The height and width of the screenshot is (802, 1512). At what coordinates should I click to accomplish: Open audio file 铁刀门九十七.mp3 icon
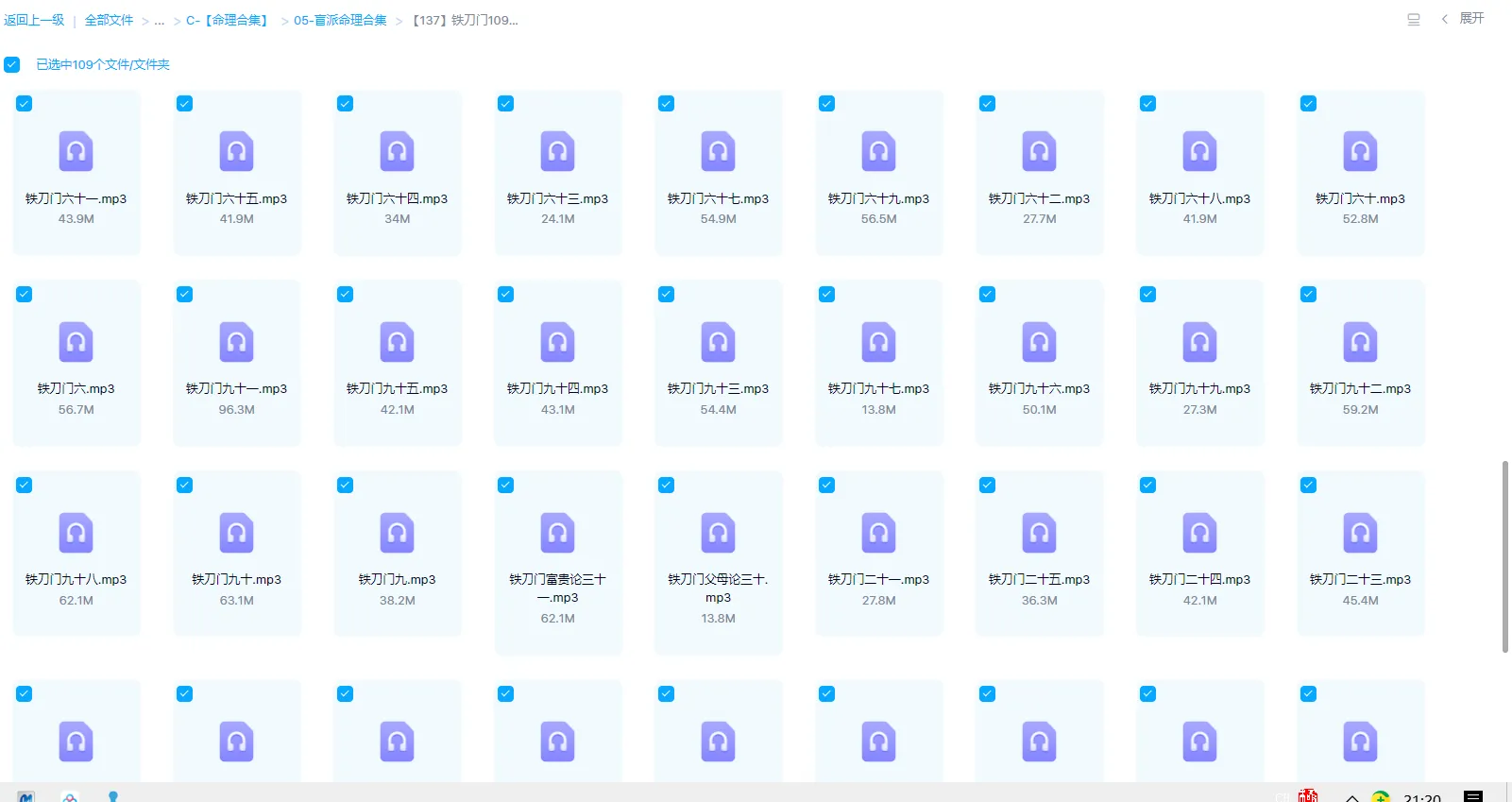[x=879, y=342]
